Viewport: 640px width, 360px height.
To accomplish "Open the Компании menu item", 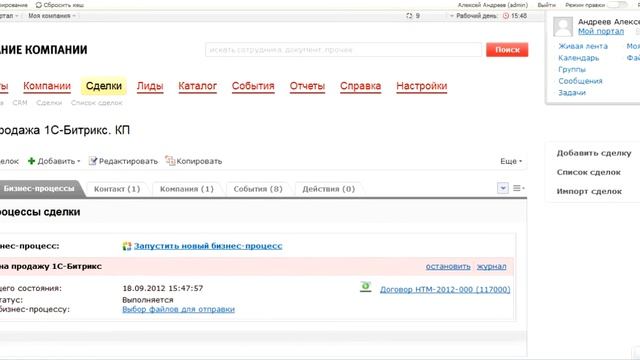I will [x=47, y=86].
